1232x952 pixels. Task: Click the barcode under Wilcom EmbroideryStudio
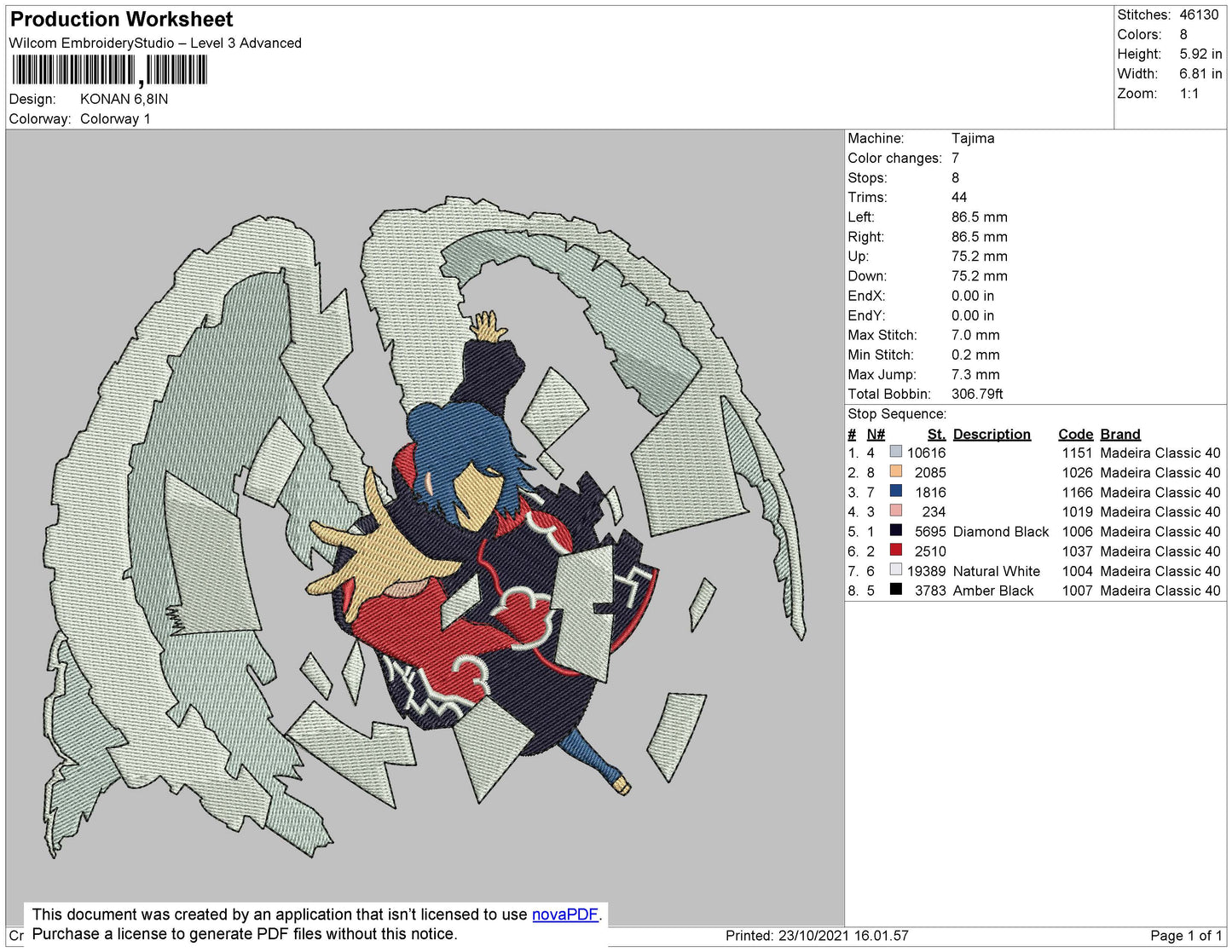(x=109, y=70)
